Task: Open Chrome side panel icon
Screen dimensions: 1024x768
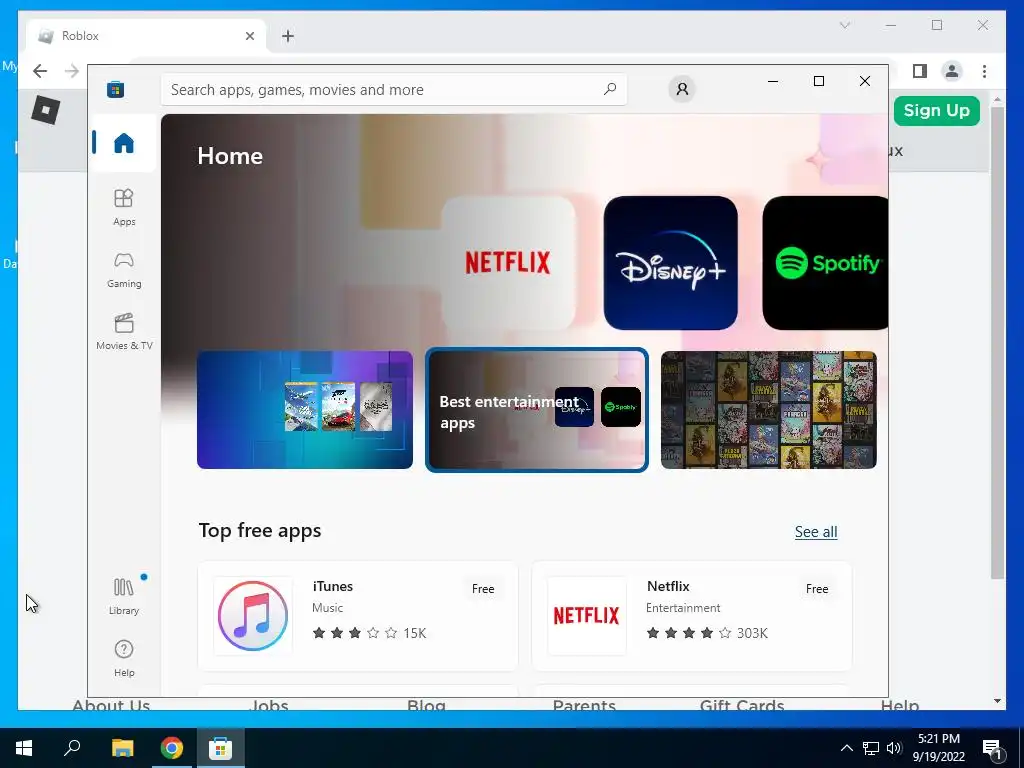Action: [920, 71]
